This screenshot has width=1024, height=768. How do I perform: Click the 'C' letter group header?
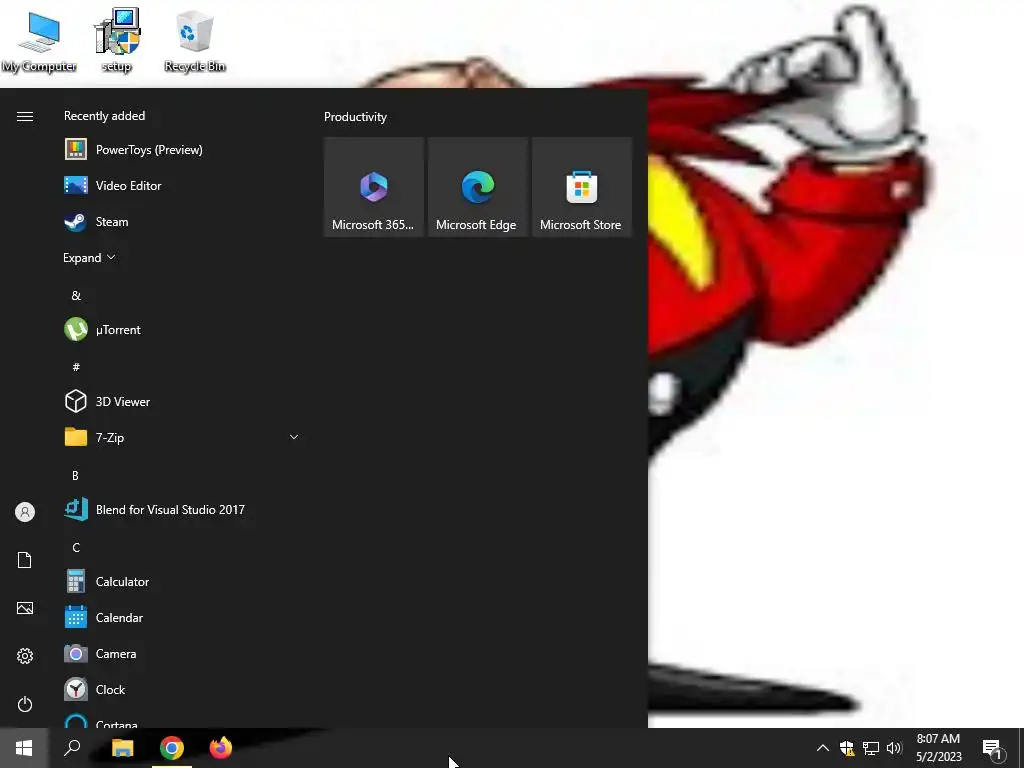coord(76,547)
